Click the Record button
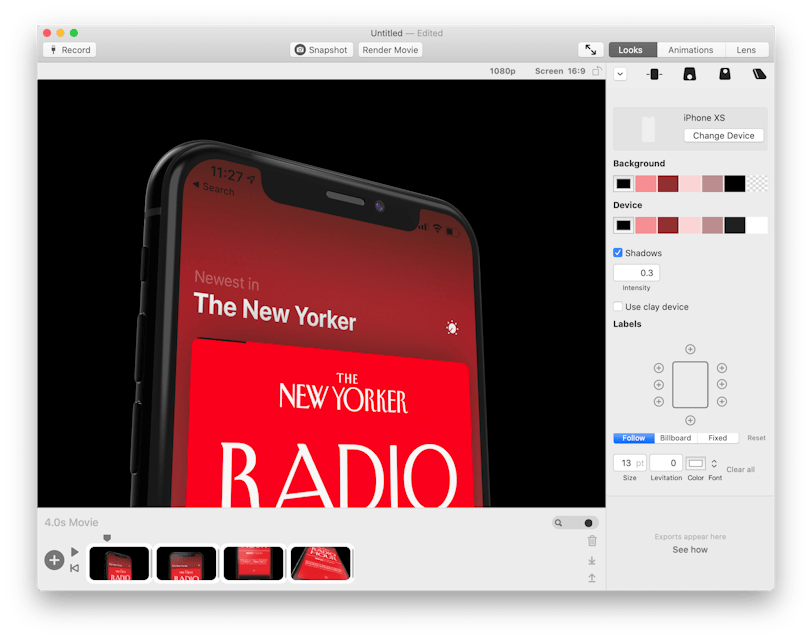The width and height of the screenshot is (812, 640). (70, 50)
